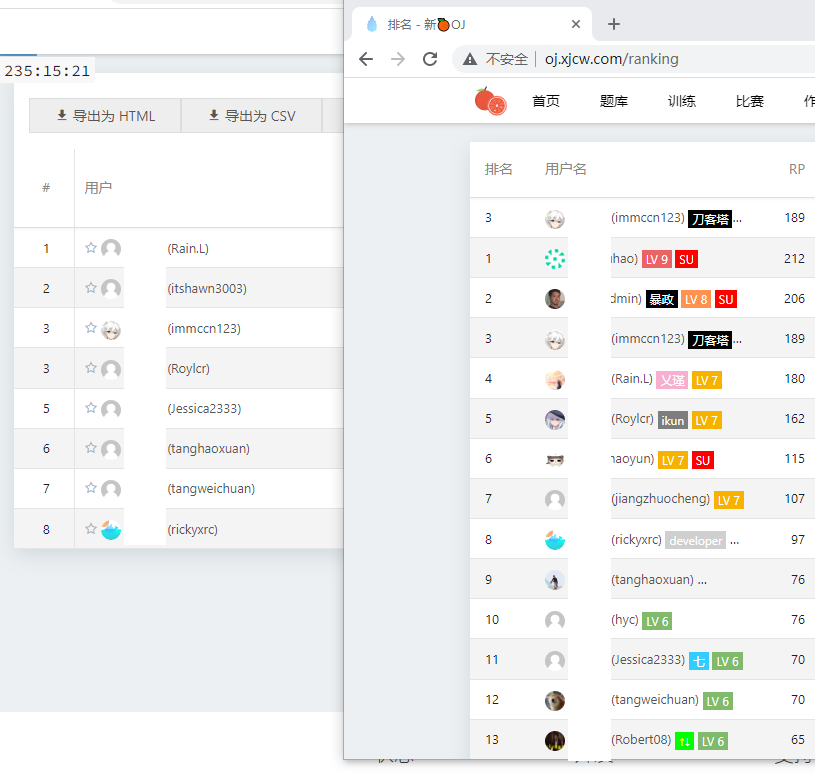Export the table via the 导出为 CSV button

[251, 116]
